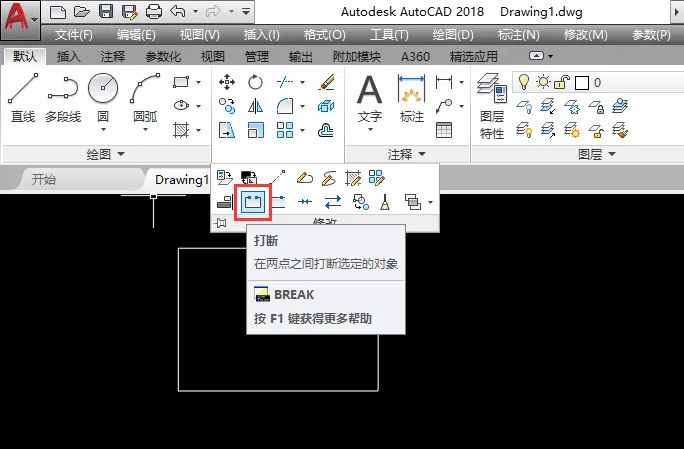
Task: Select the Circle (圆) tool
Action: [103, 100]
